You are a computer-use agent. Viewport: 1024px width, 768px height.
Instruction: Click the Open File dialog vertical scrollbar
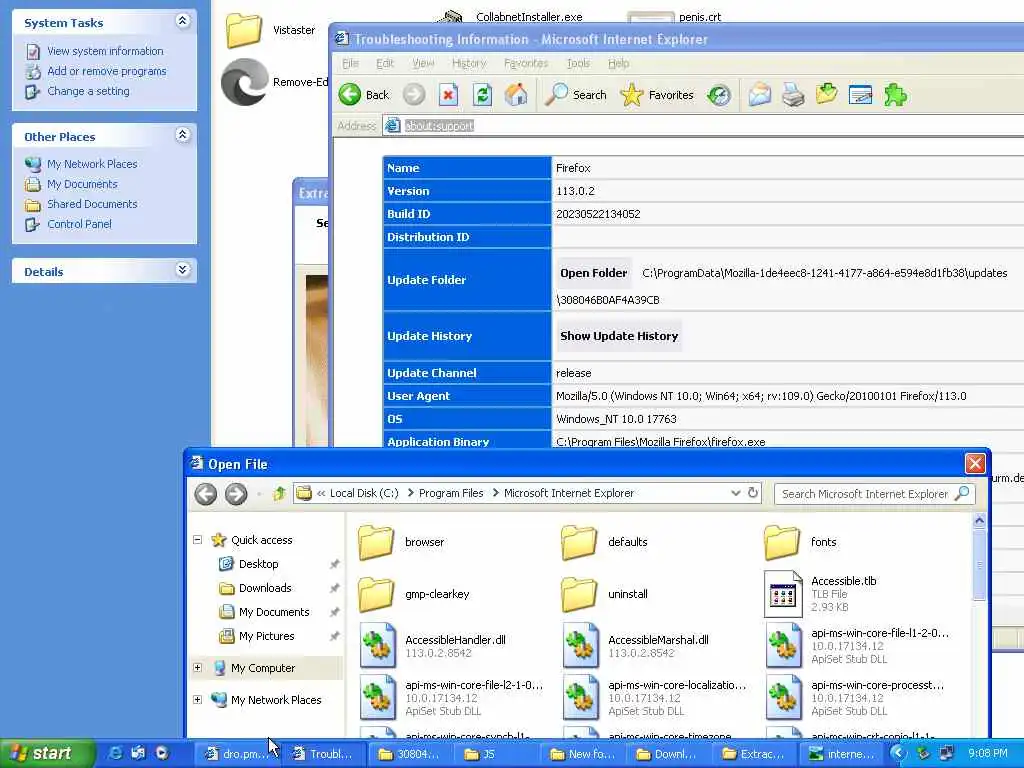(x=979, y=564)
